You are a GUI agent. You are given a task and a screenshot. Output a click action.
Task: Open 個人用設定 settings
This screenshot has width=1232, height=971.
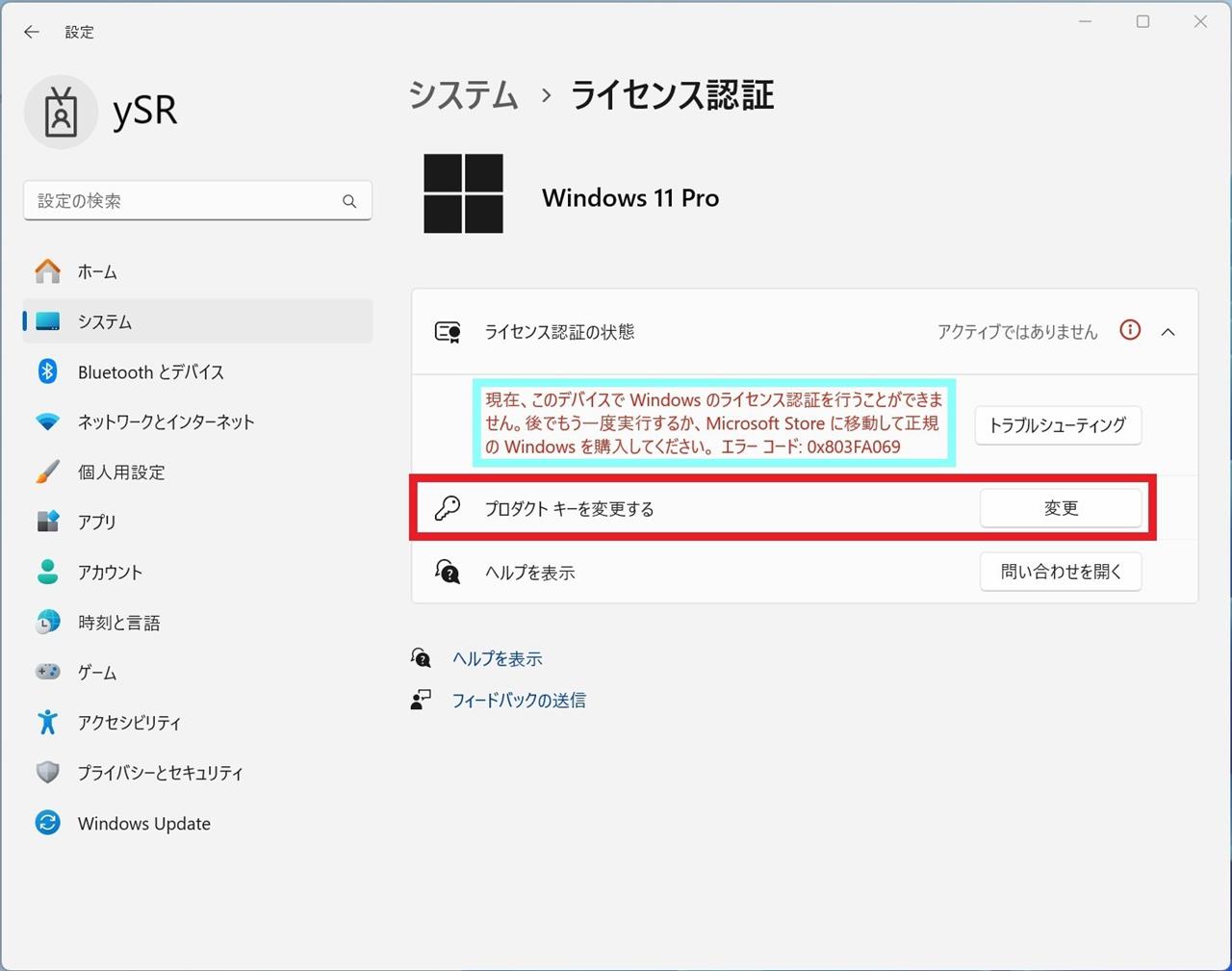point(197,472)
